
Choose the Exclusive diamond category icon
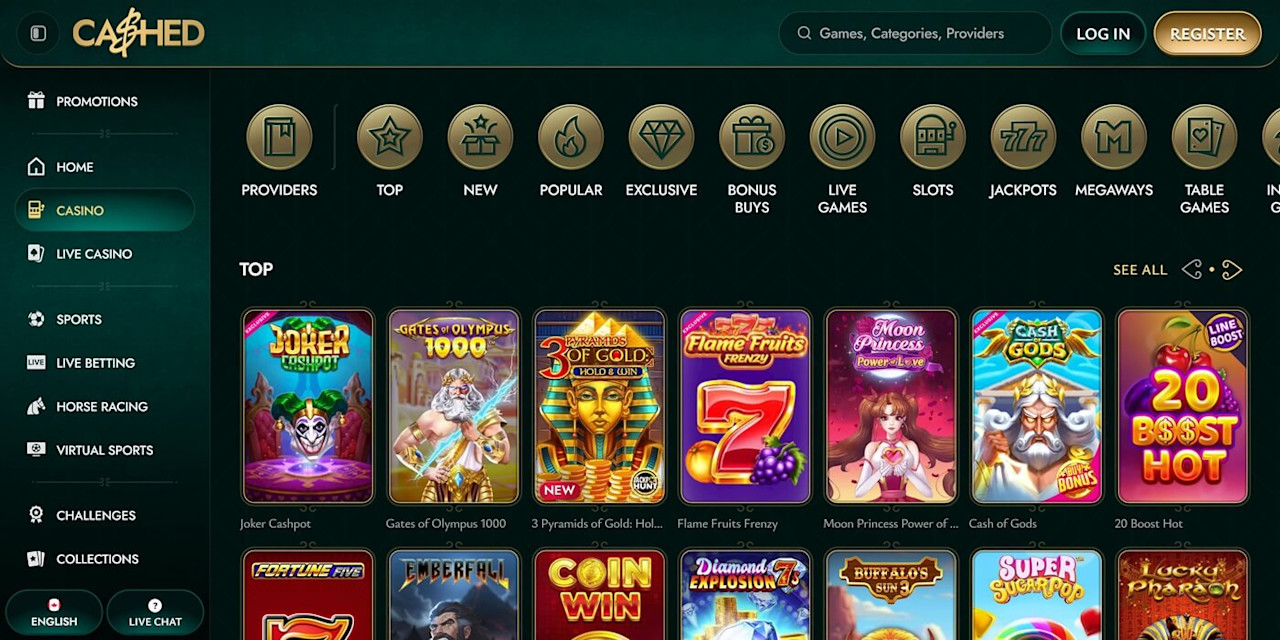661,137
